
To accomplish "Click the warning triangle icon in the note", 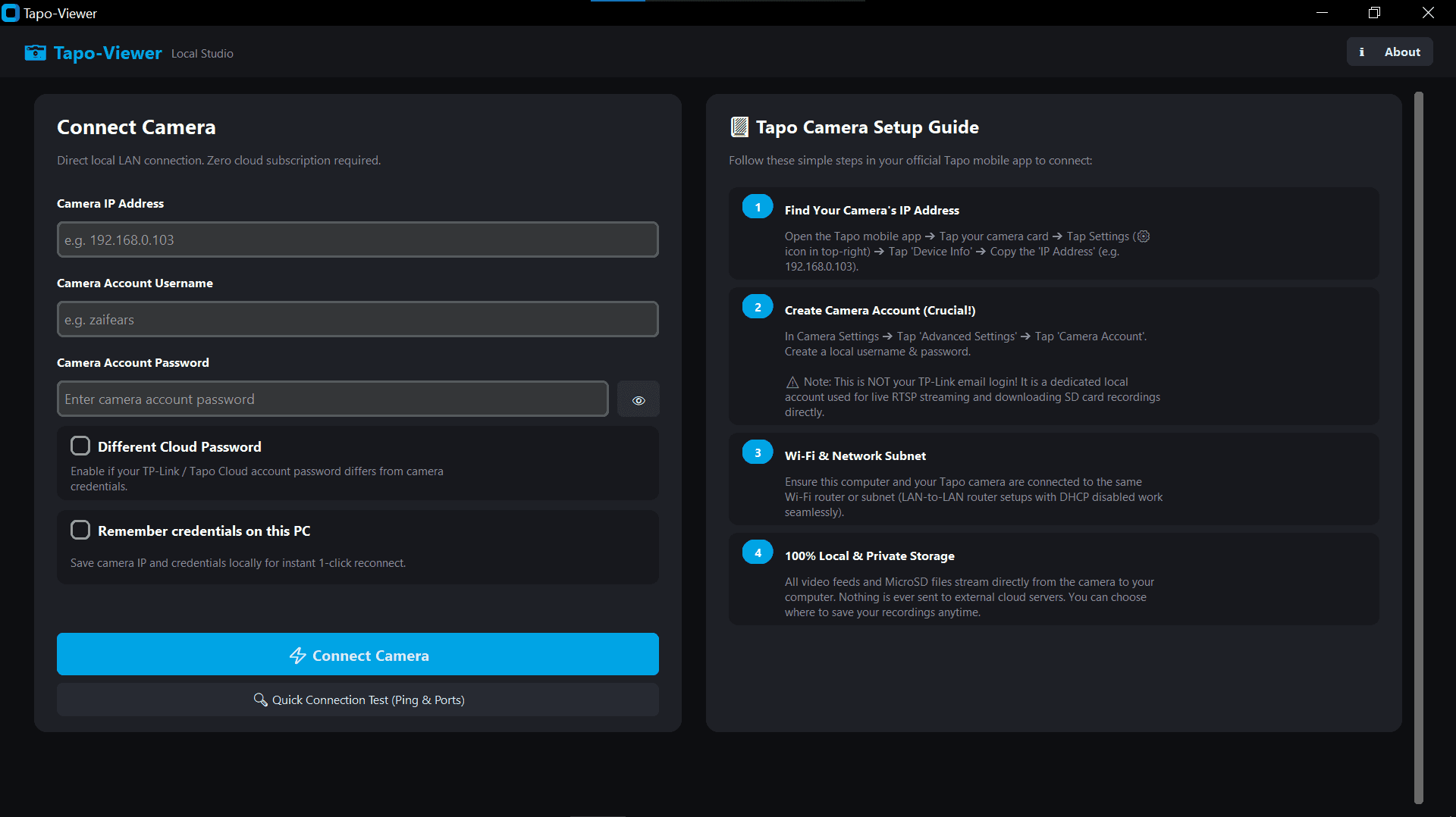I will coord(792,382).
